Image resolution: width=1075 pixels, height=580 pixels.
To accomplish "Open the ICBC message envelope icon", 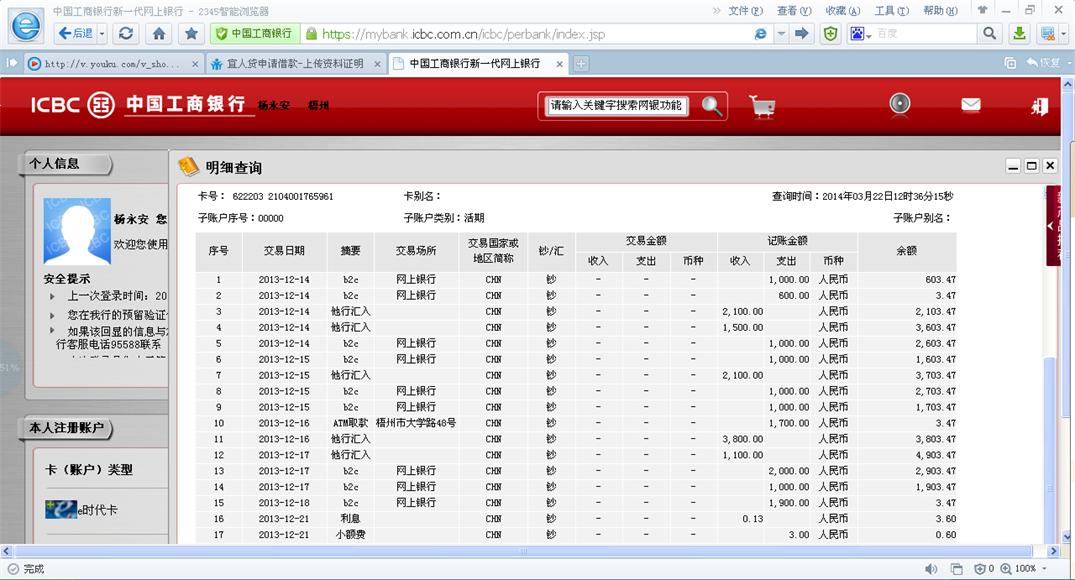I will tap(970, 105).
